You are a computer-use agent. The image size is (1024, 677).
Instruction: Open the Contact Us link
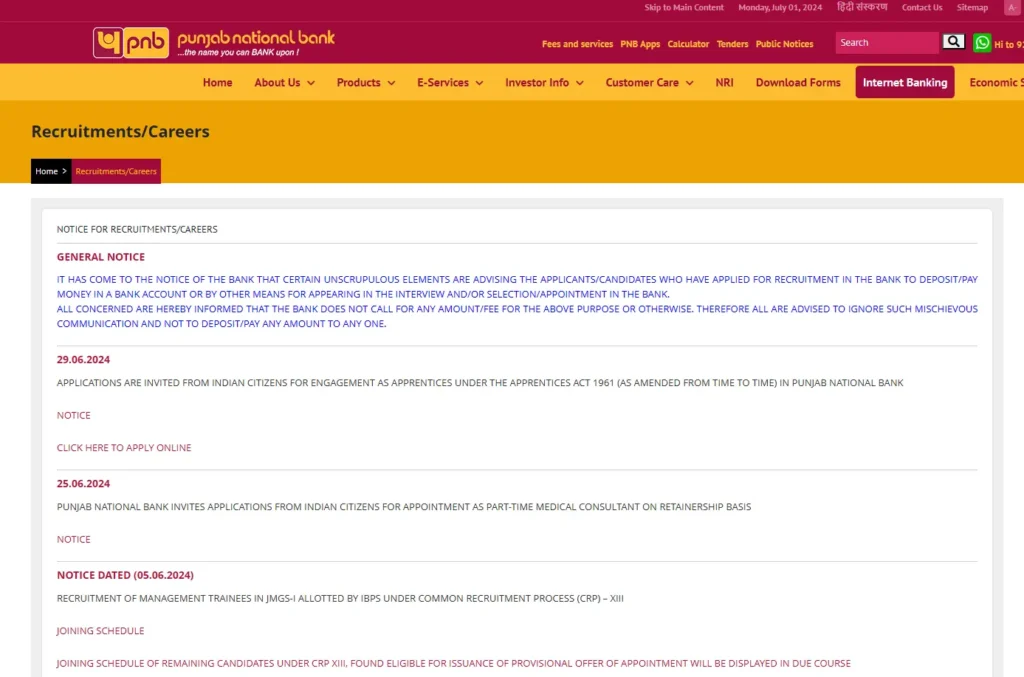pyautogui.click(x=921, y=8)
